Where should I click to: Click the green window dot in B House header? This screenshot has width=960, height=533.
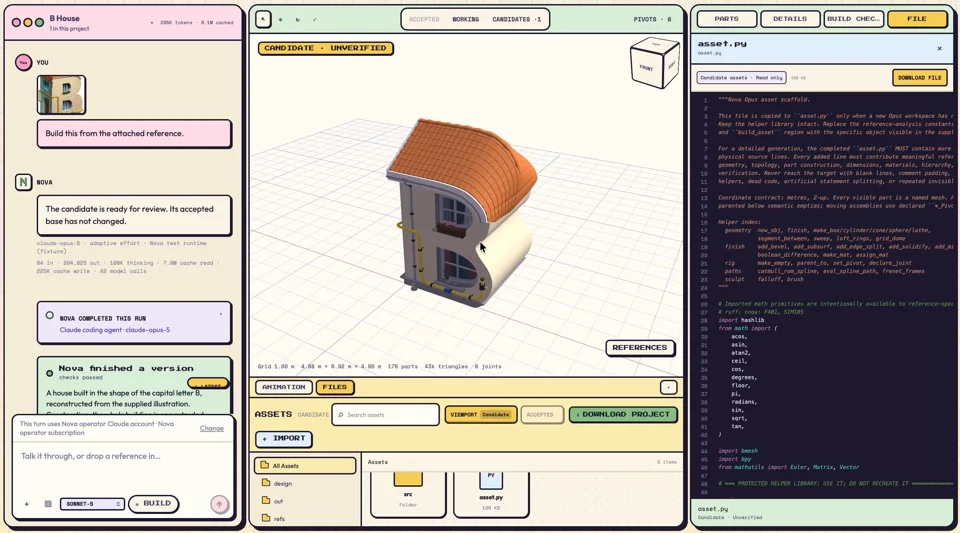click(39, 23)
